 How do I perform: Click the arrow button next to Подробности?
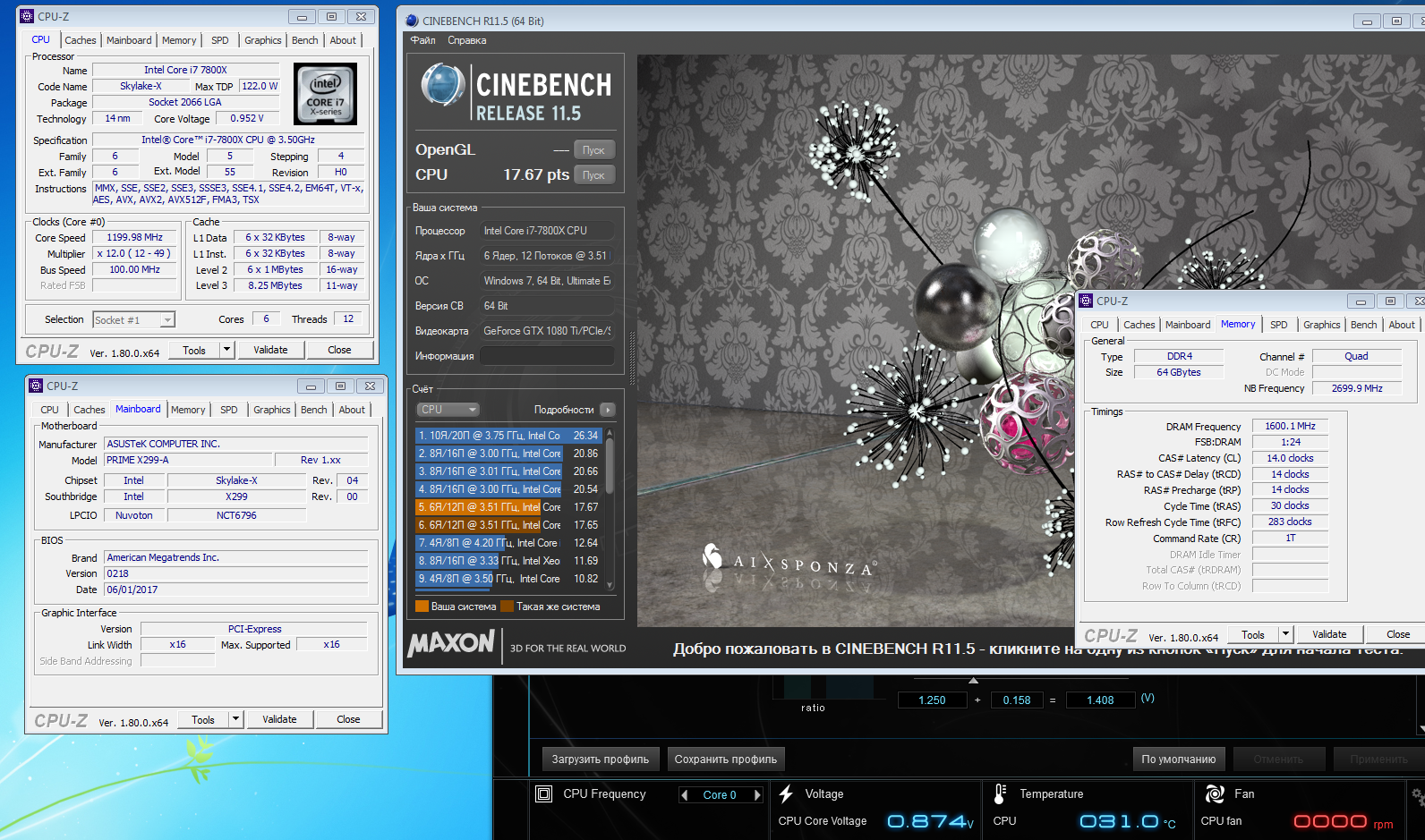608,410
